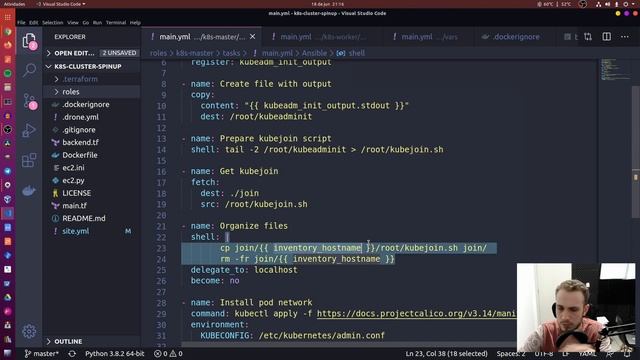
Task: Open LICENSE in the explorer
Action: tap(92, 193)
